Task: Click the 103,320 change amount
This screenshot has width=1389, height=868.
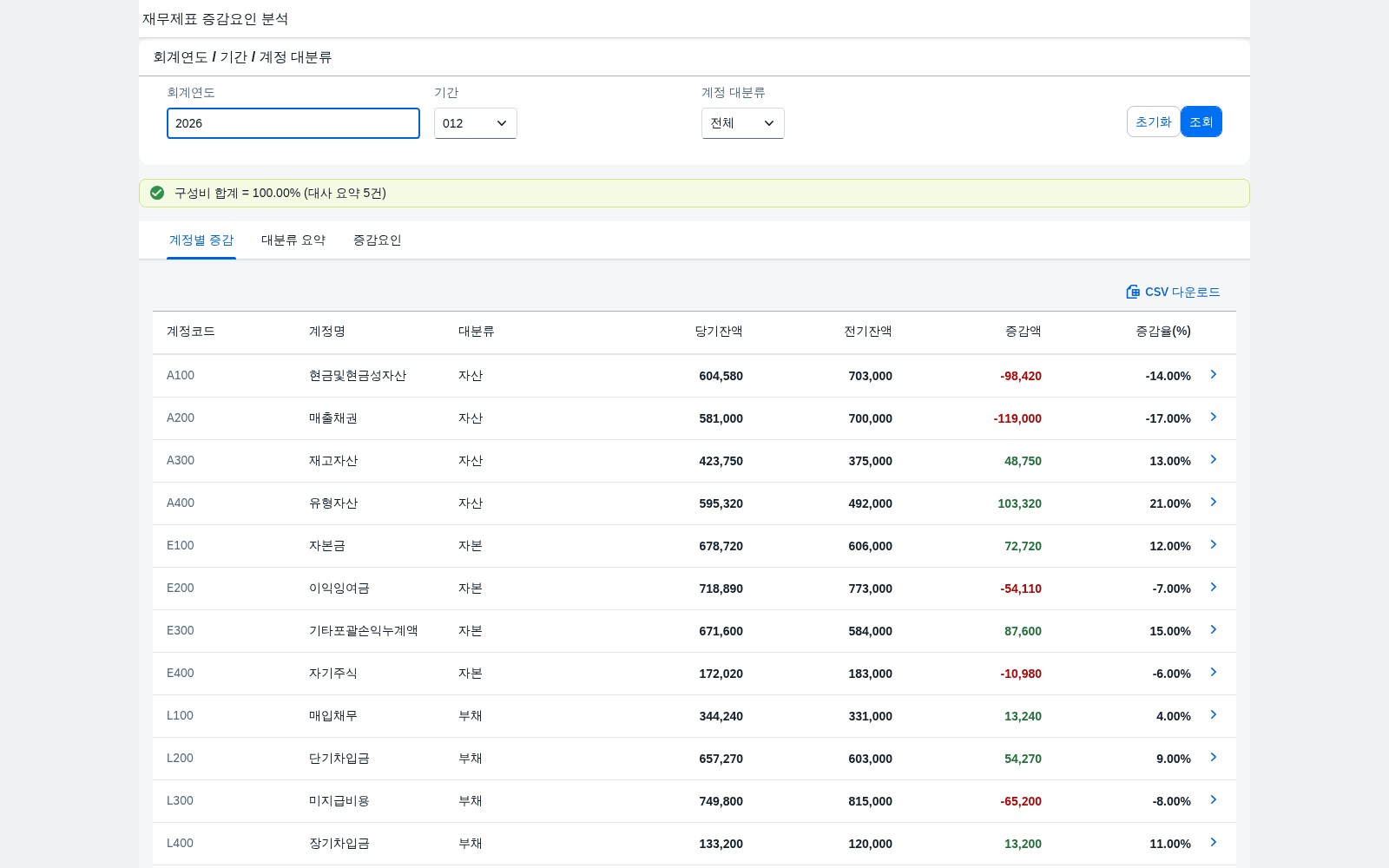Action: (x=1020, y=503)
